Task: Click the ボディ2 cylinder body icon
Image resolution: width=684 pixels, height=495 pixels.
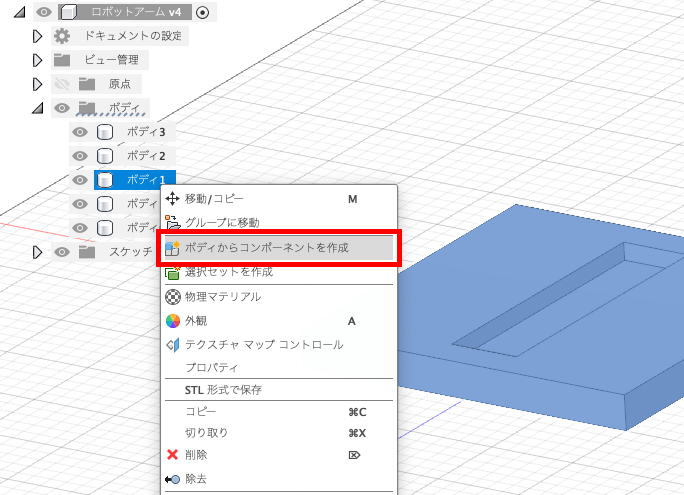Action: click(x=105, y=156)
